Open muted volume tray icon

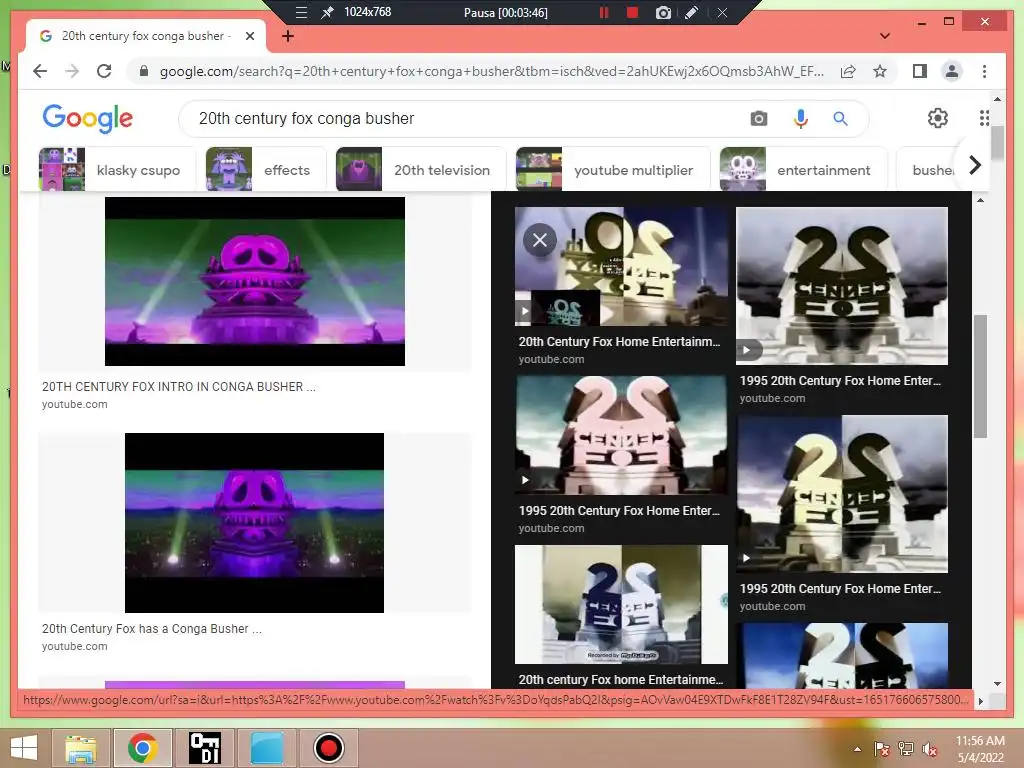point(930,749)
